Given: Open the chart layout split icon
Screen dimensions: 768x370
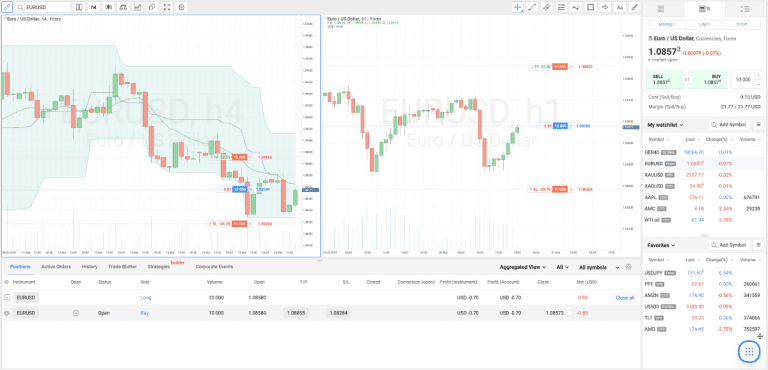Looking at the screenshot, I should 79,7.
